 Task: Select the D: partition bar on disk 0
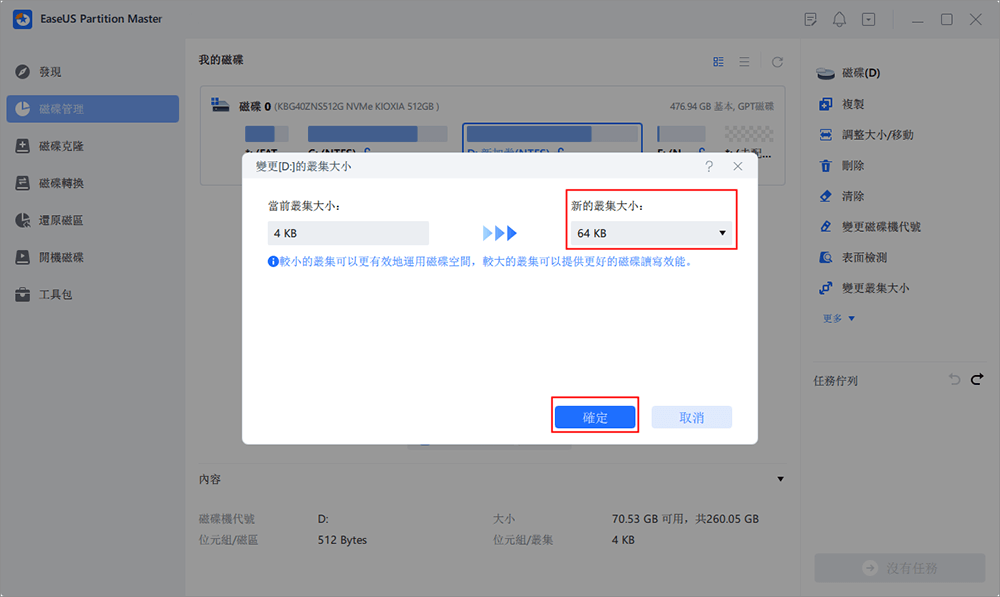point(552,134)
